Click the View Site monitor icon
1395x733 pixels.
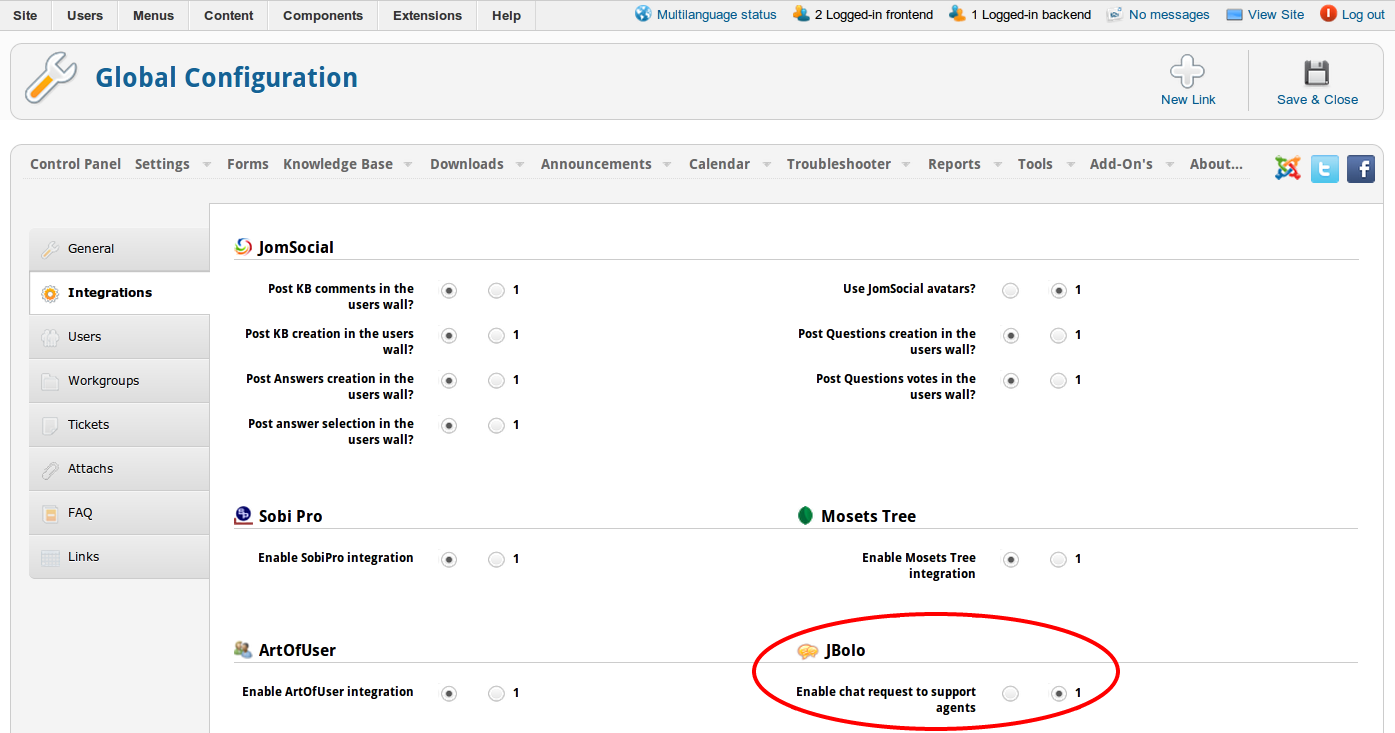pos(1234,14)
